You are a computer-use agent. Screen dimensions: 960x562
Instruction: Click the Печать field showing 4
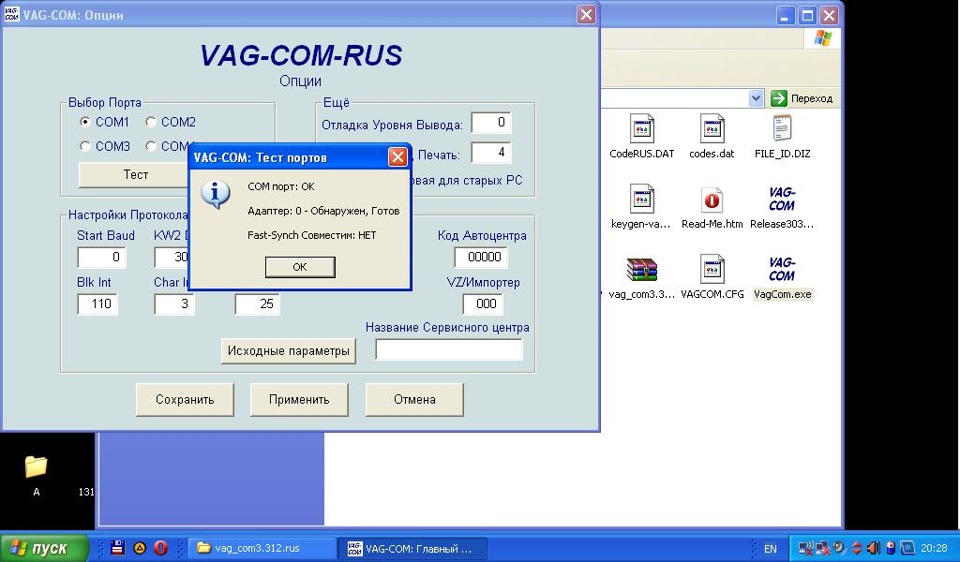491,152
